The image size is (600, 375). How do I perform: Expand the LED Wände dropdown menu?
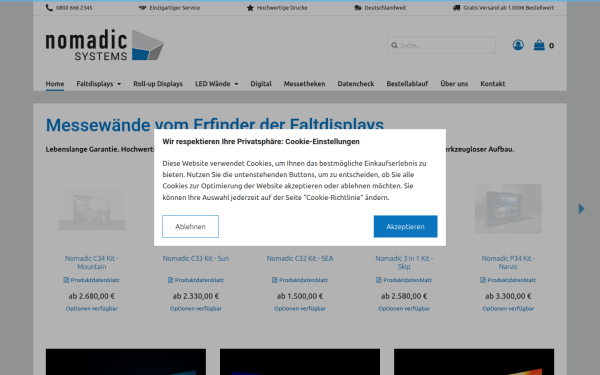pyautogui.click(x=217, y=84)
